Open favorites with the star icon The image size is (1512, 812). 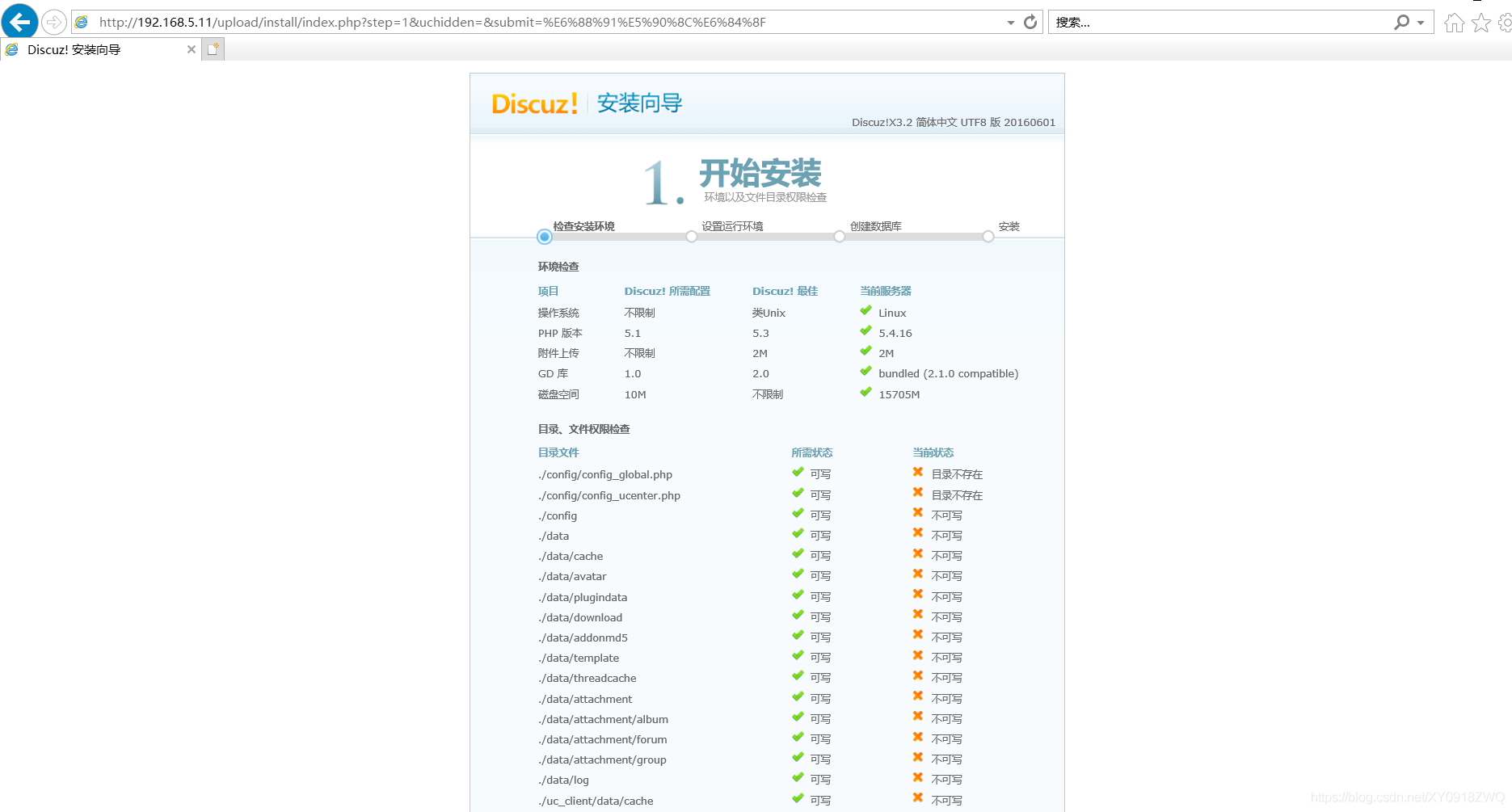coord(1481,23)
